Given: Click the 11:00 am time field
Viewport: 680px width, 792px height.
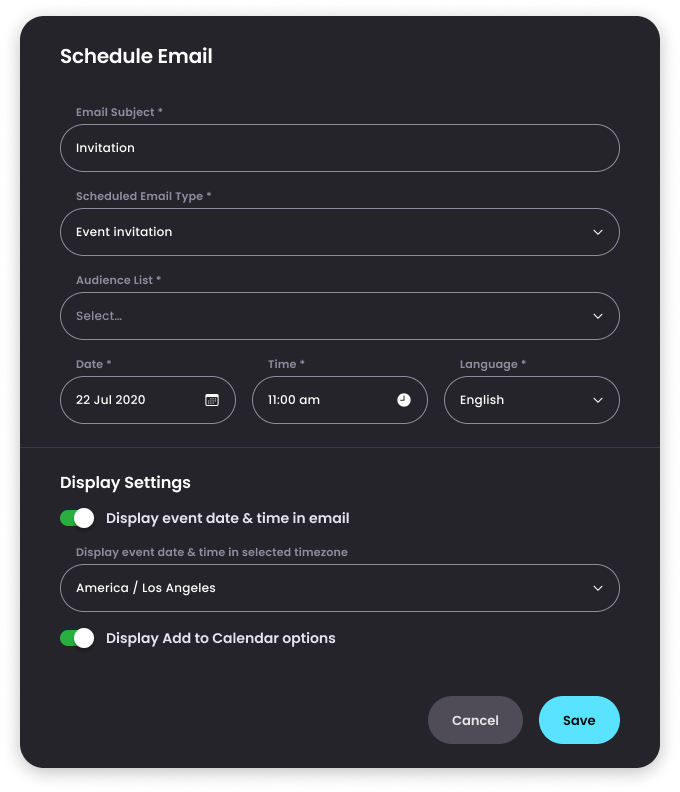Looking at the screenshot, I should (x=340, y=400).
